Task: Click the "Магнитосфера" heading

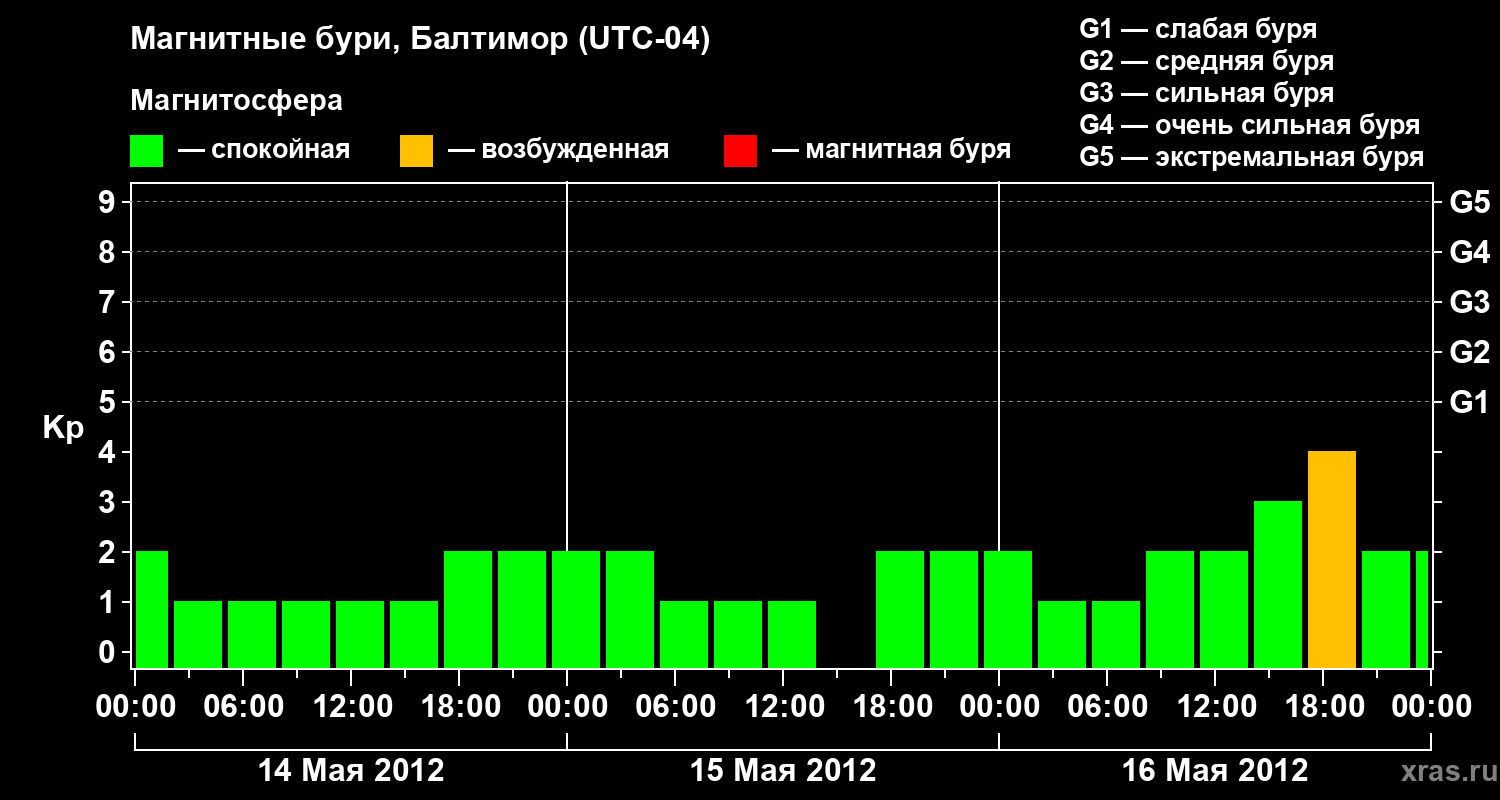Action: click(x=236, y=102)
